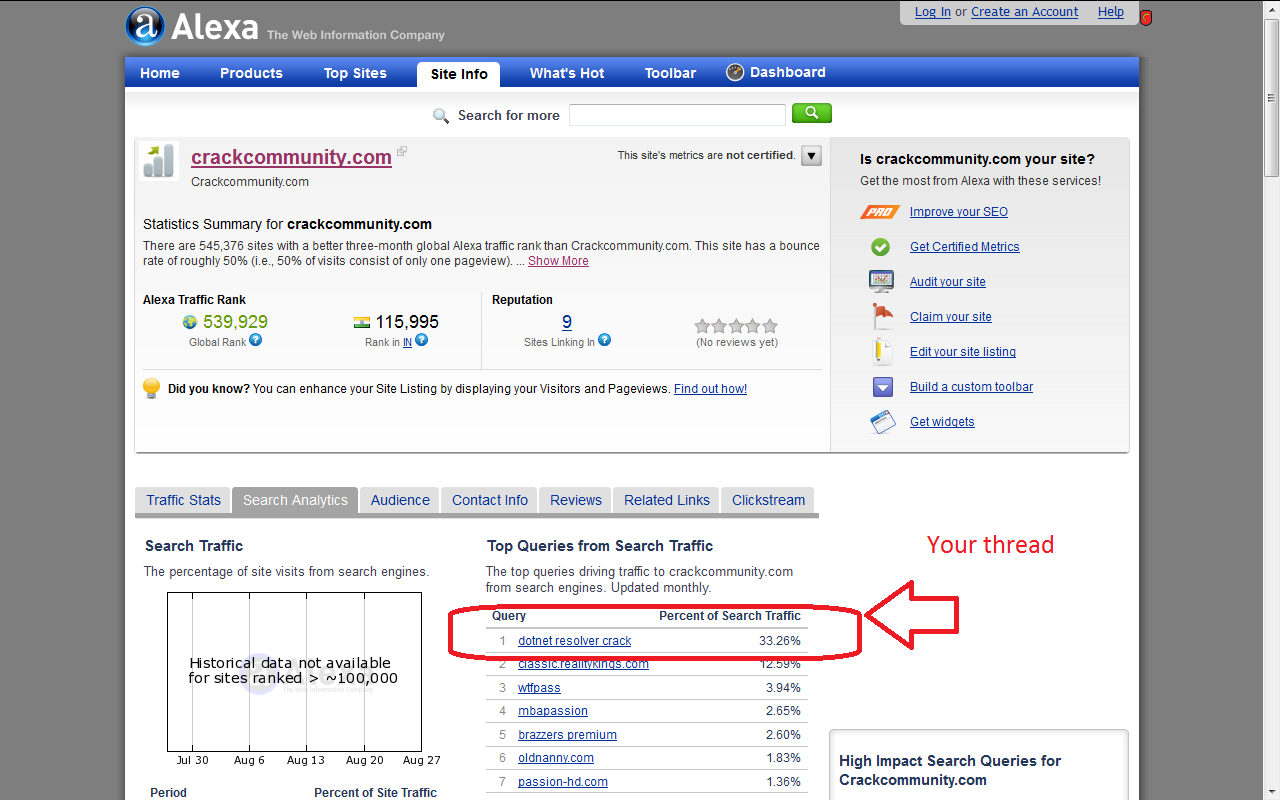Click the Claim your site link
The height and width of the screenshot is (800, 1280).
pyautogui.click(x=951, y=317)
